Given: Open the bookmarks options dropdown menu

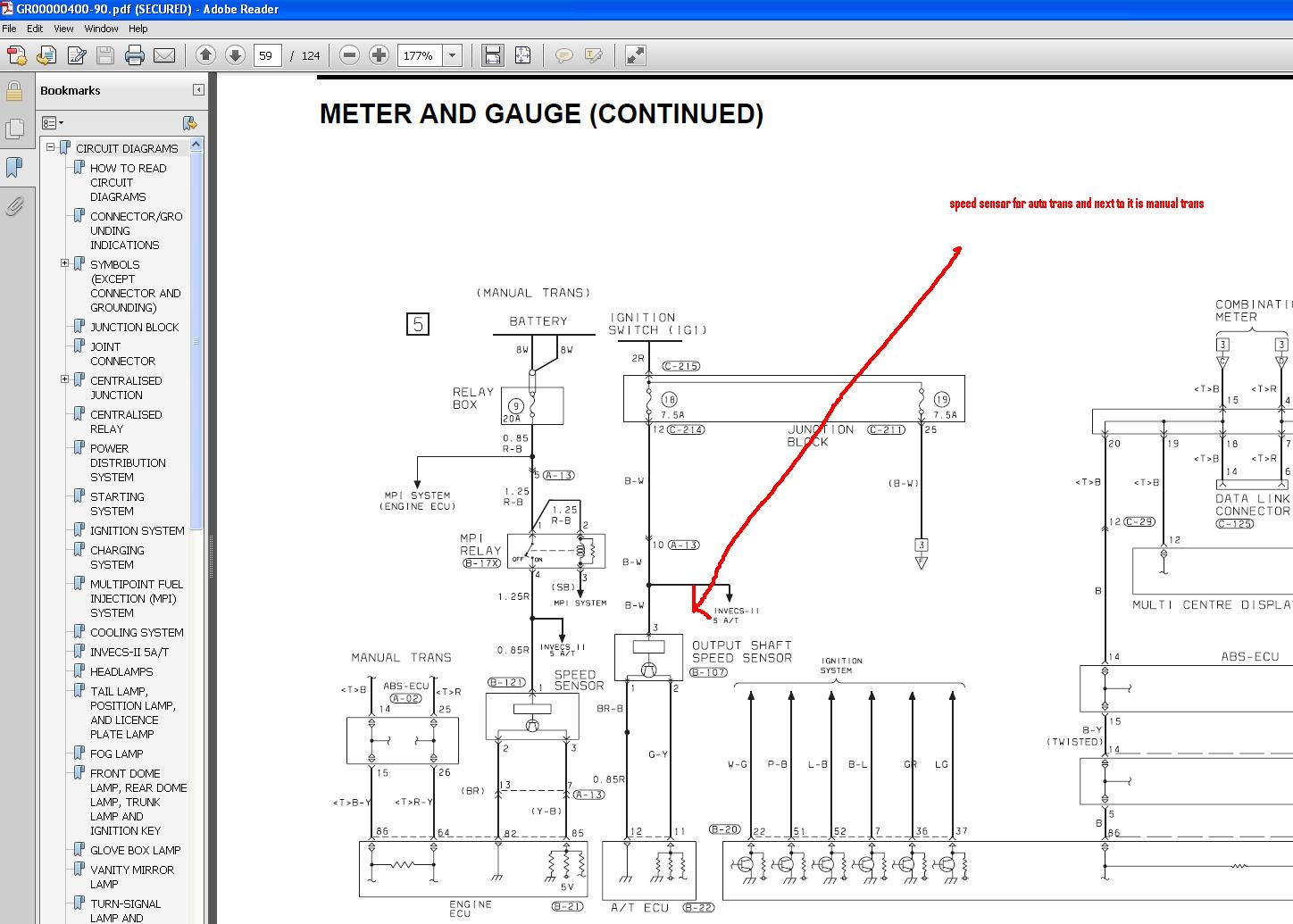Looking at the screenshot, I should click(50, 122).
